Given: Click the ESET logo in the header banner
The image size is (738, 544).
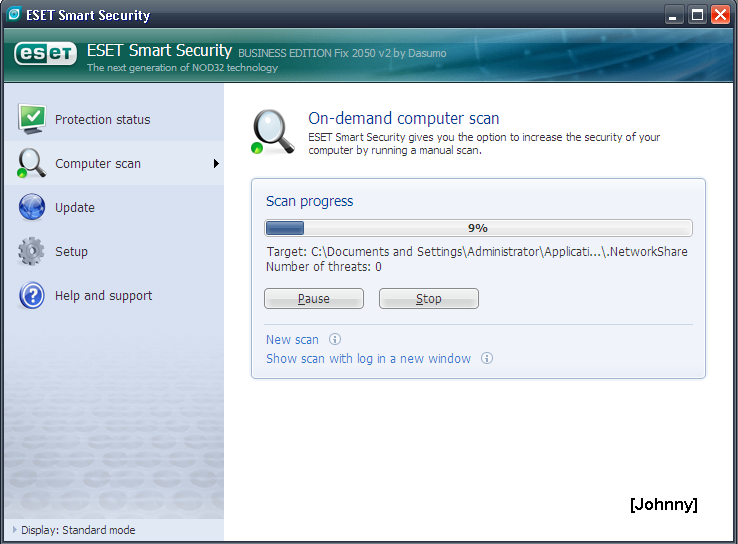Looking at the screenshot, I should (45, 53).
